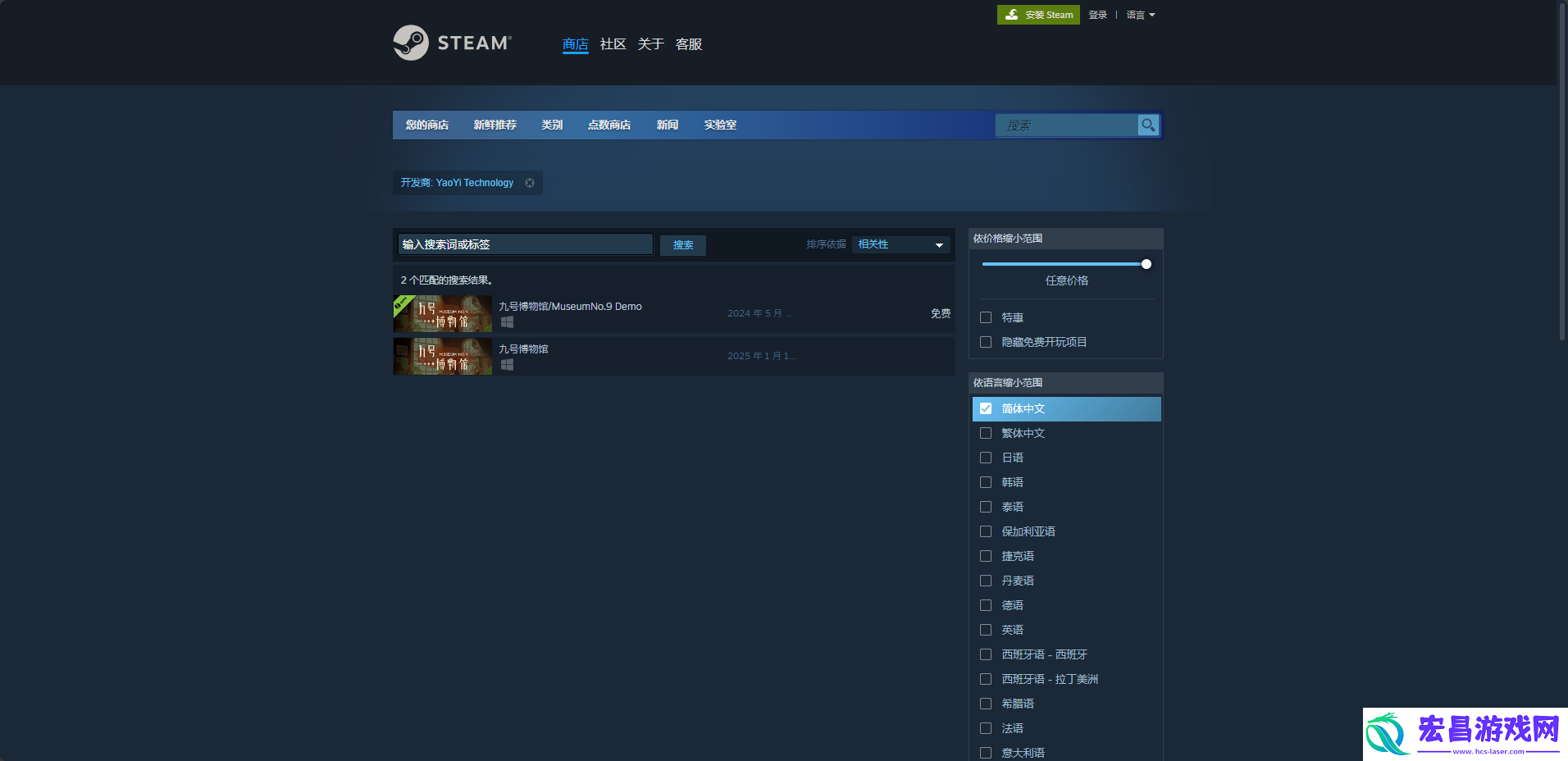The image size is (1568, 761).
Task: Open the 类别 menu
Action: tap(552, 125)
